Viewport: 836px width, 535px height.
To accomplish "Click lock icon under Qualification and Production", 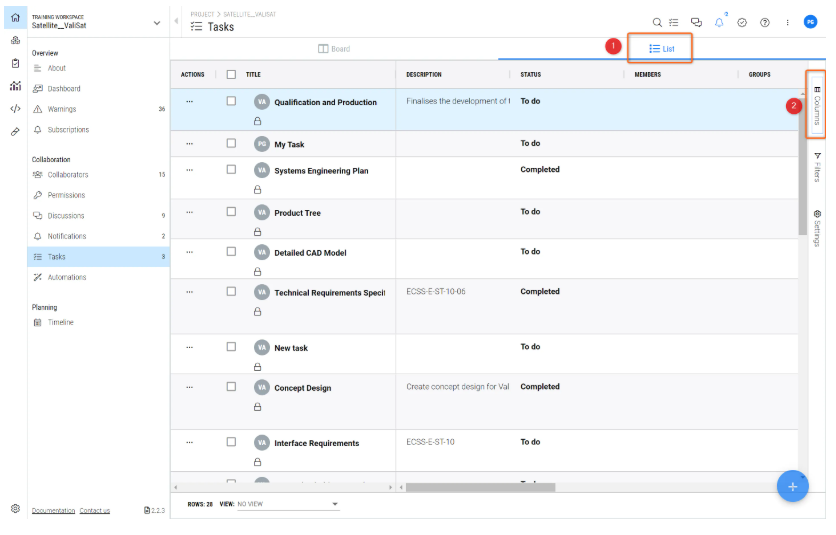I will coord(258,121).
